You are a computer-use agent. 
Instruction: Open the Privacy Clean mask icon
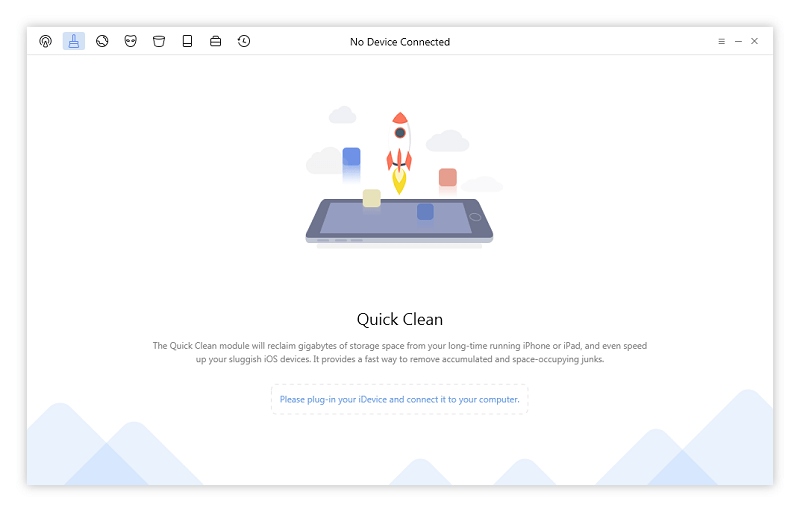coord(131,41)
